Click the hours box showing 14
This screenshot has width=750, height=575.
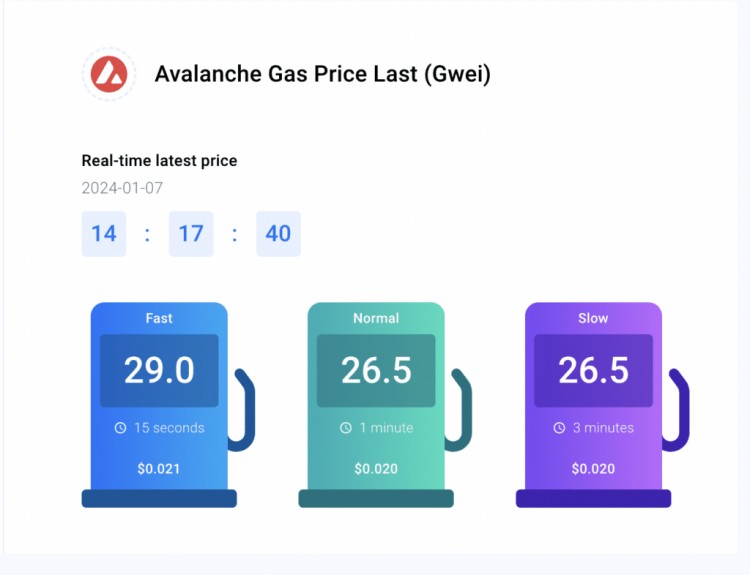[104, 234]
